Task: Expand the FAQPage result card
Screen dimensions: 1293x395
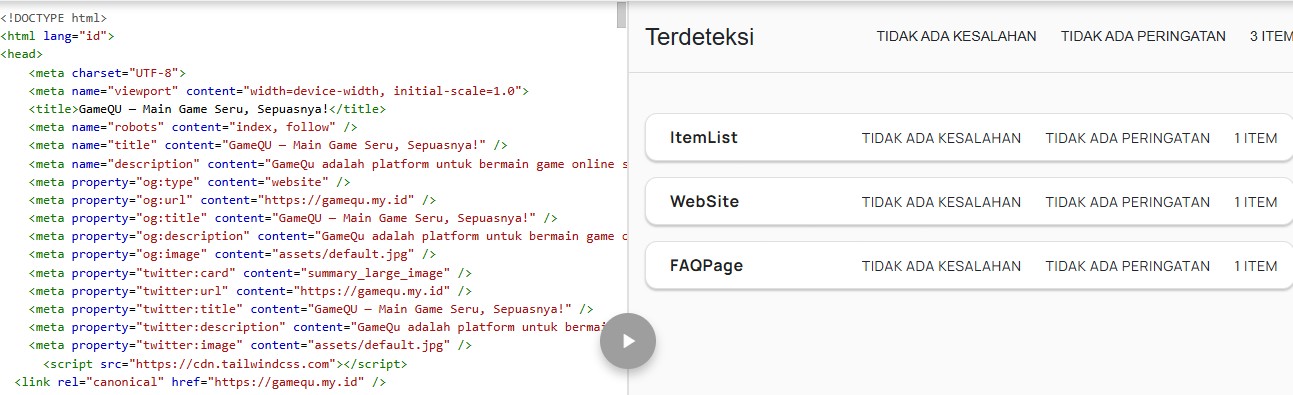Action: pyautogui.click(x=969, y=266)
